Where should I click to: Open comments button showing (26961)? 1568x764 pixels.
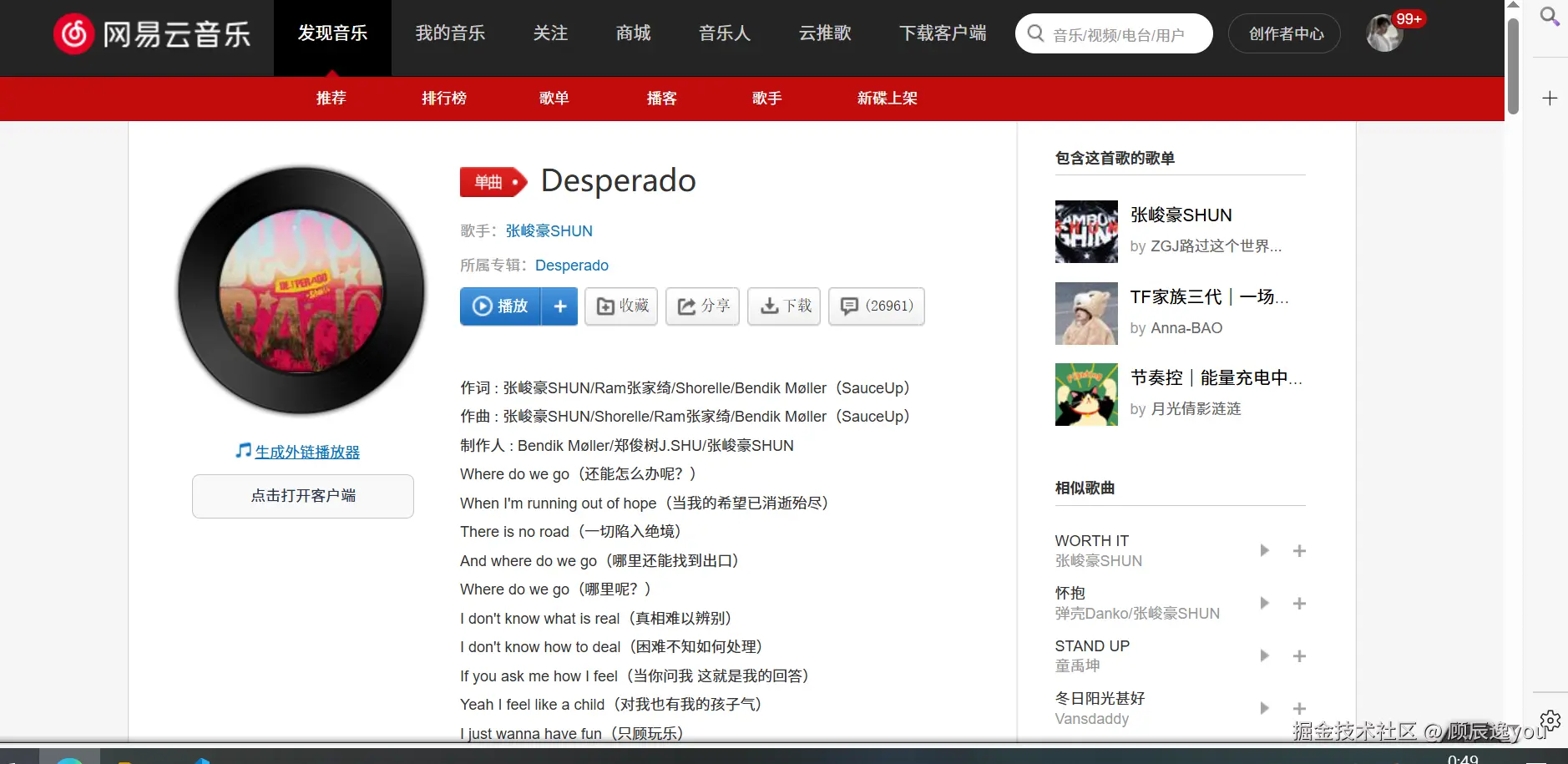tap(876, 306)
